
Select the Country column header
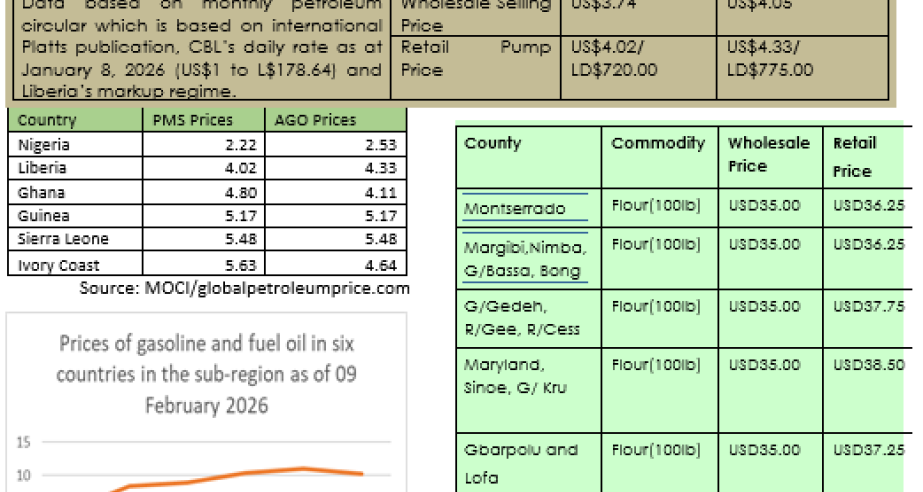pyautogui.click(x=47, y=120)
